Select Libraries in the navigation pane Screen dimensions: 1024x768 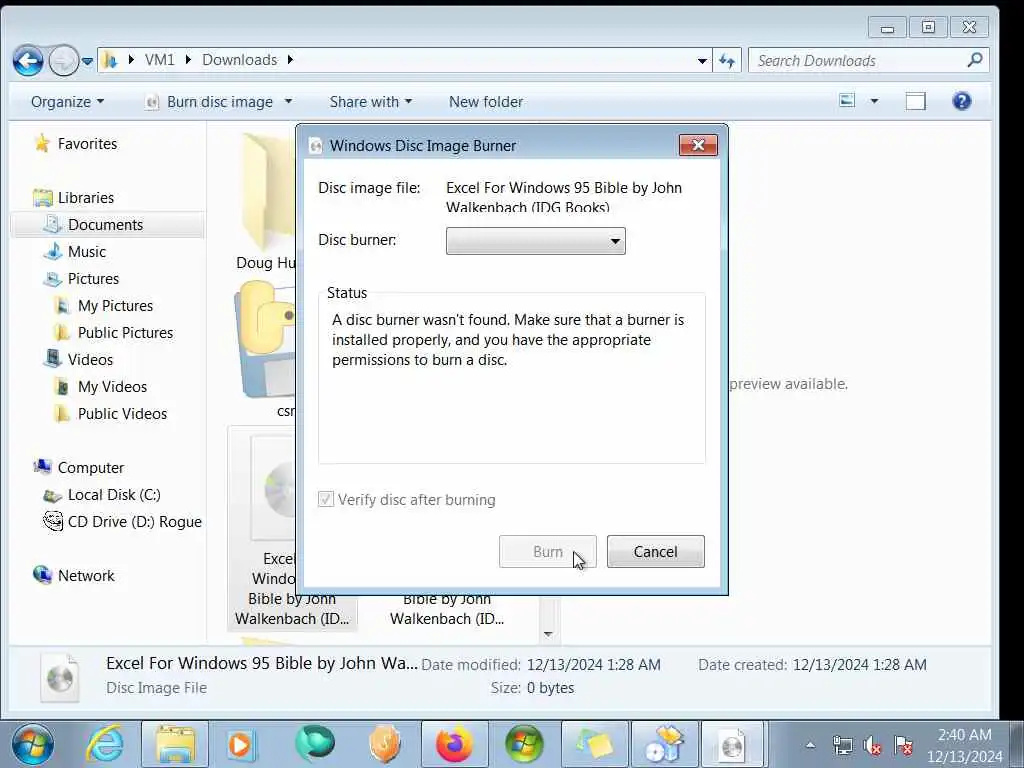point(73,197)
